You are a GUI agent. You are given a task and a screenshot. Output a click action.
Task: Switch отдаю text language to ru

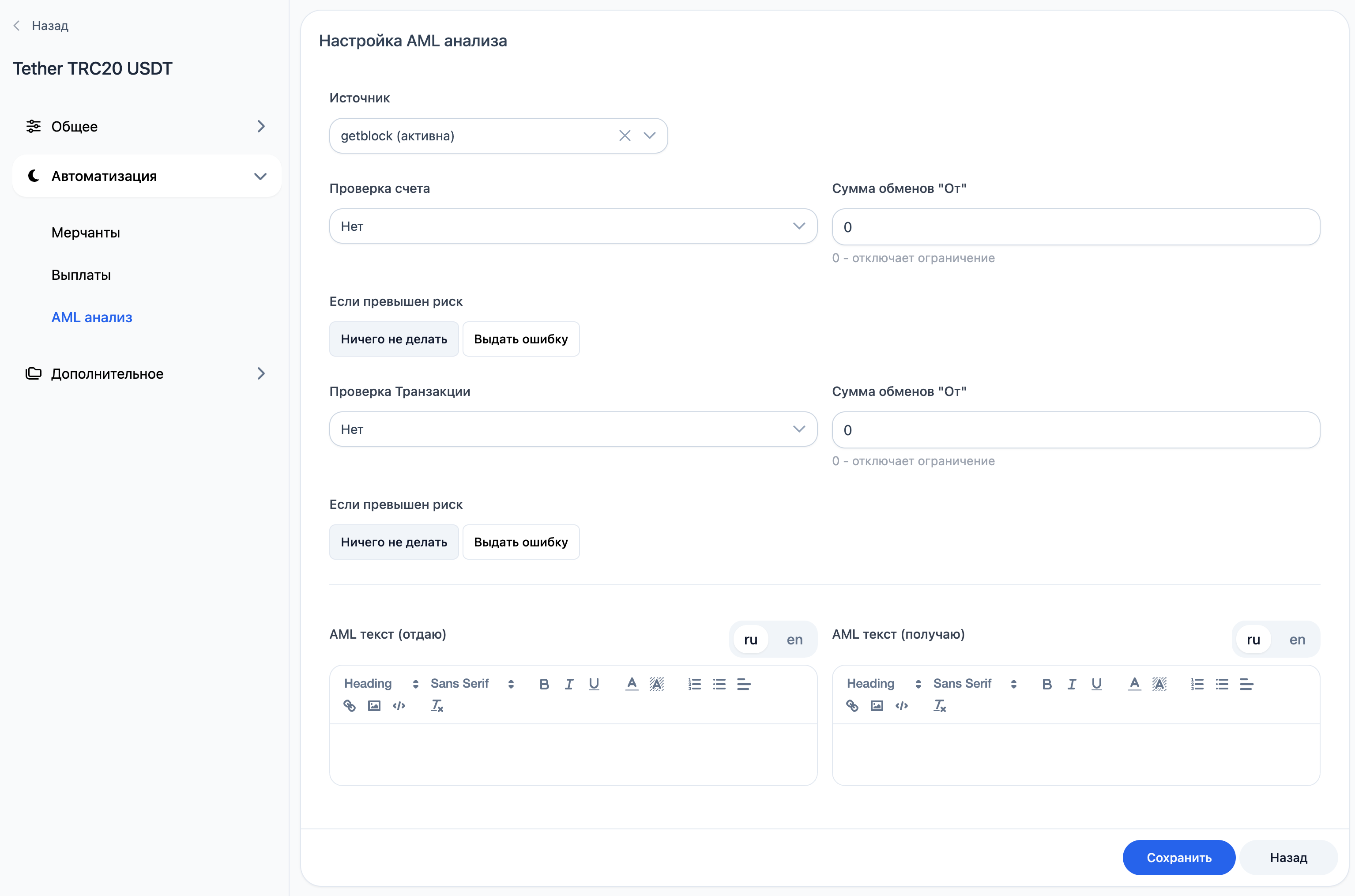coord(751,640)
